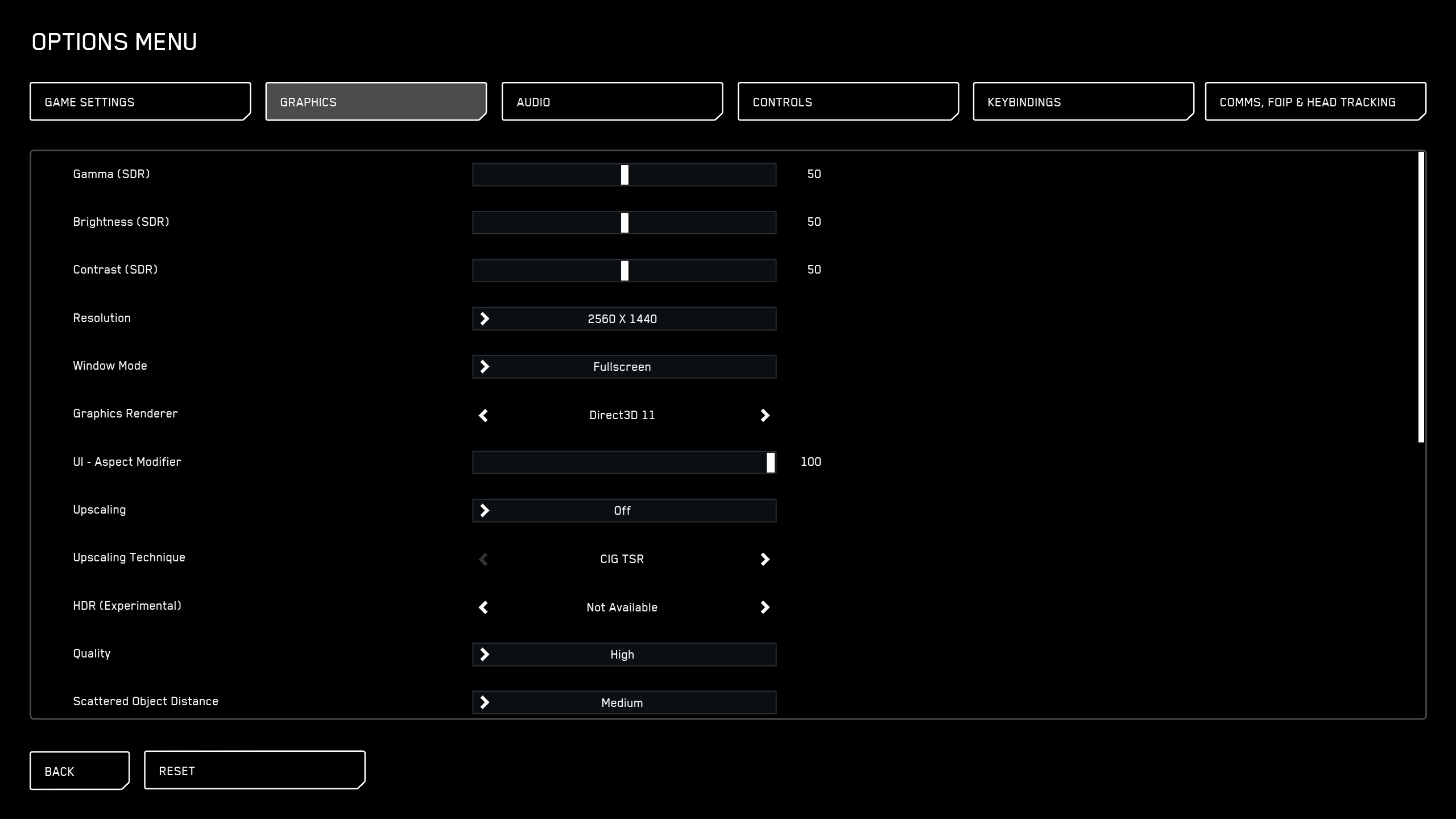This screenshot has width=1456, height=819.
Task: Click the scrollbar on the right side
Action: pos(1418,296)
